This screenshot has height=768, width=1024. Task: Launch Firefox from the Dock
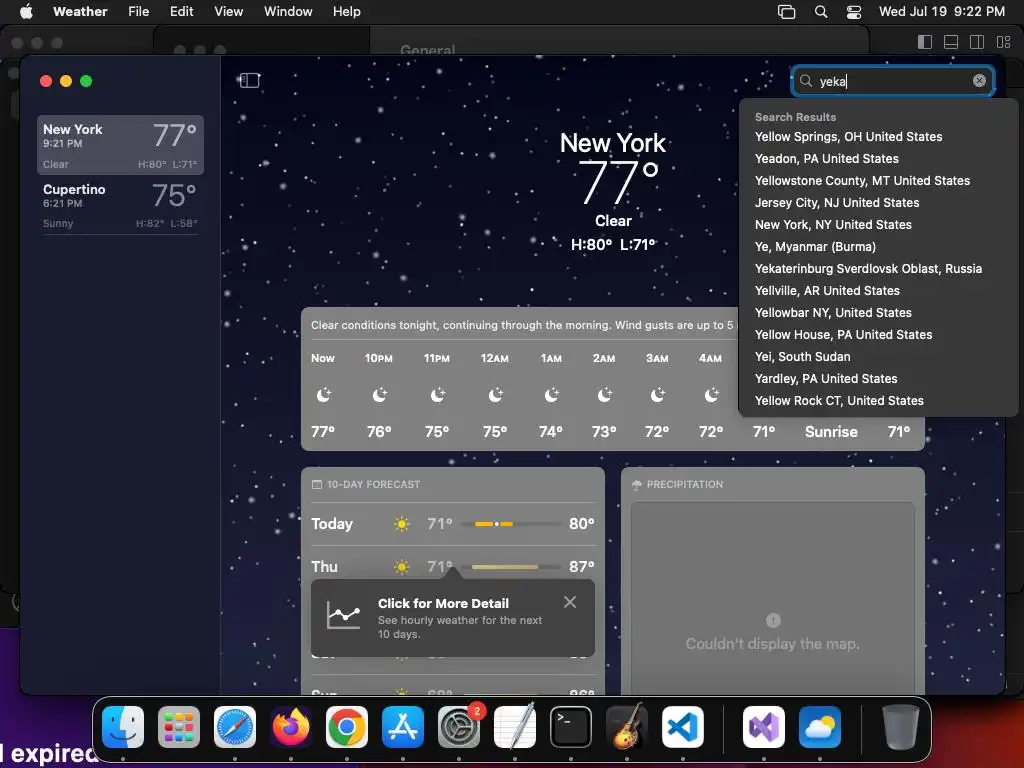click(x=291, y=727)
